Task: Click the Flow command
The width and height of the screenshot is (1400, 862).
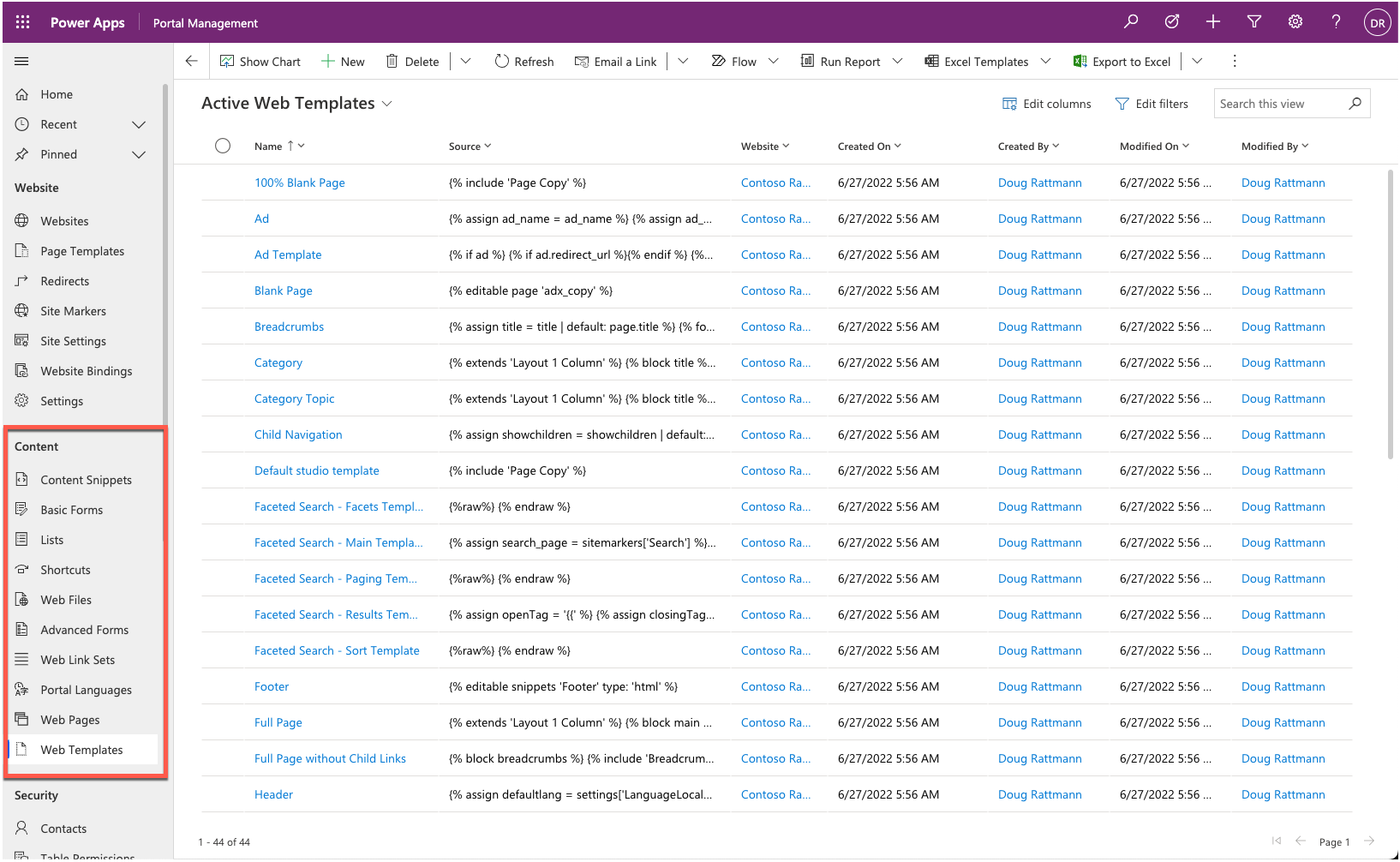Action: click(734, 62)
